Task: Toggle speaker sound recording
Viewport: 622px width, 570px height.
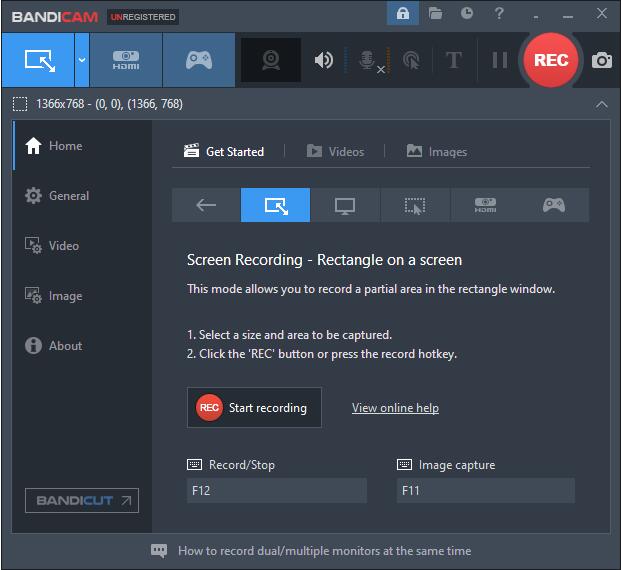Action: tap(324, 60)
